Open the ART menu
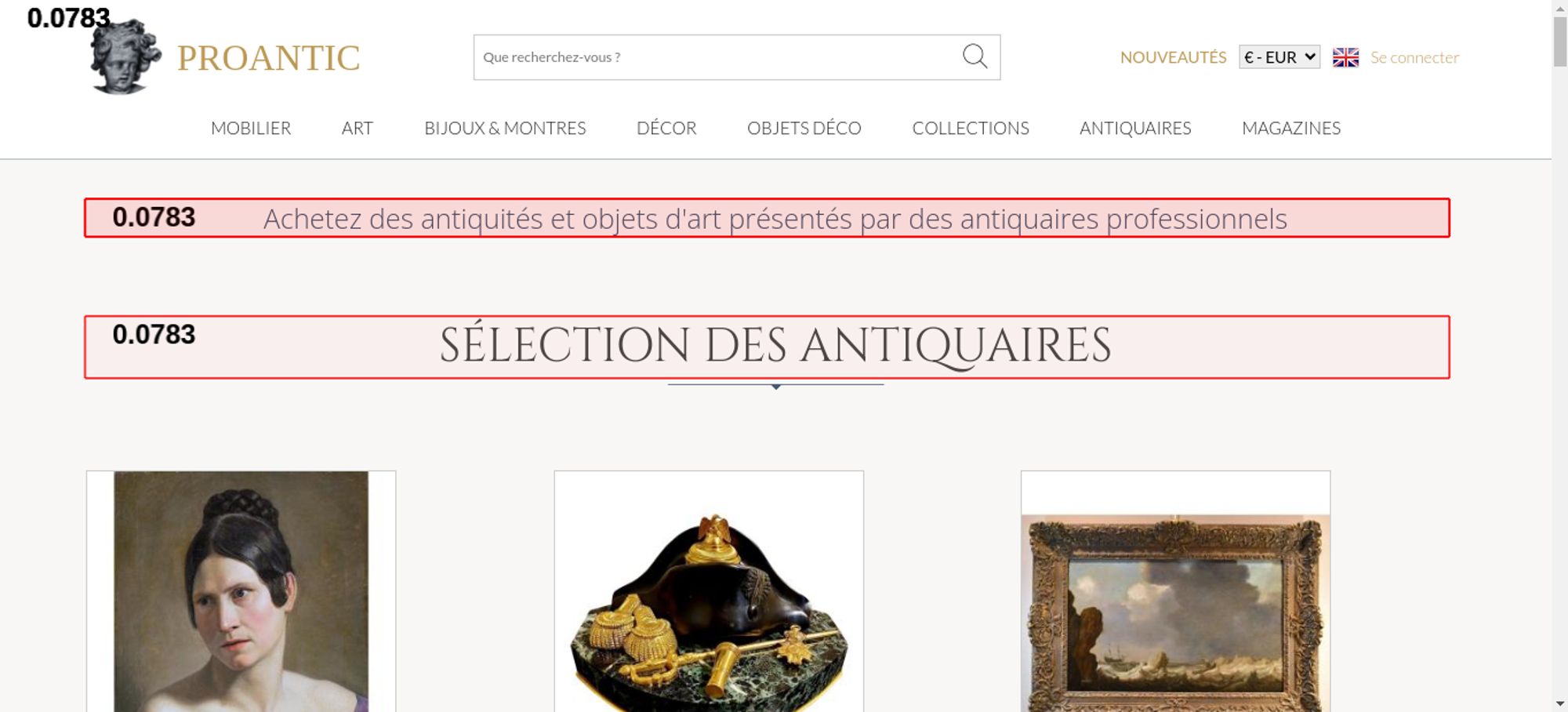 click(357, 128)
